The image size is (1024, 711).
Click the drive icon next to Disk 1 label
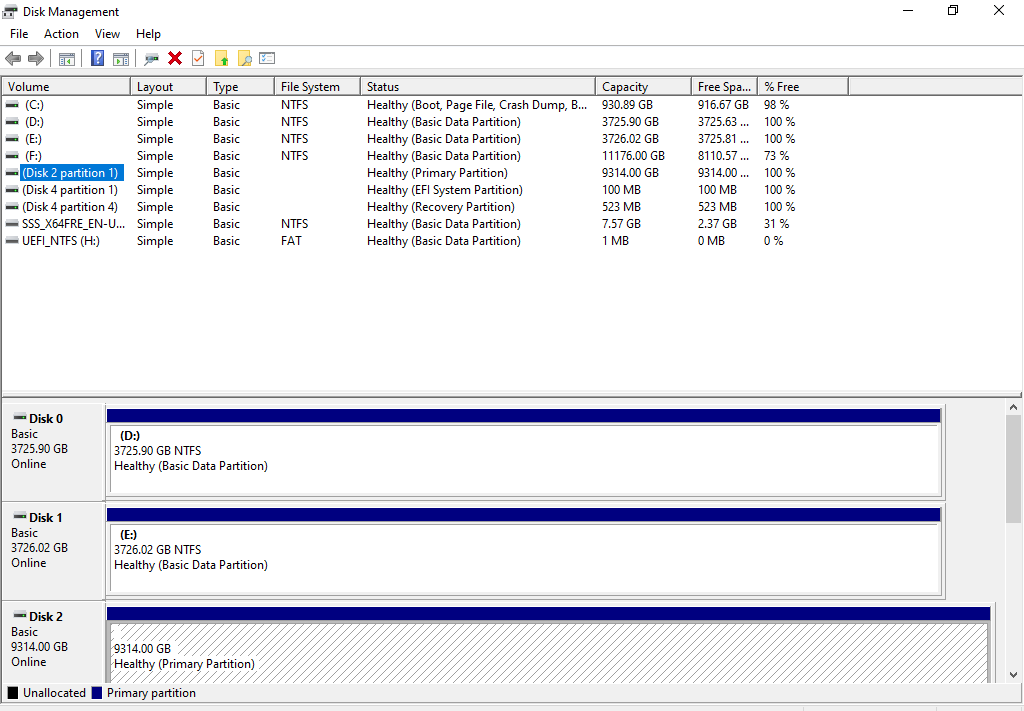20,516
